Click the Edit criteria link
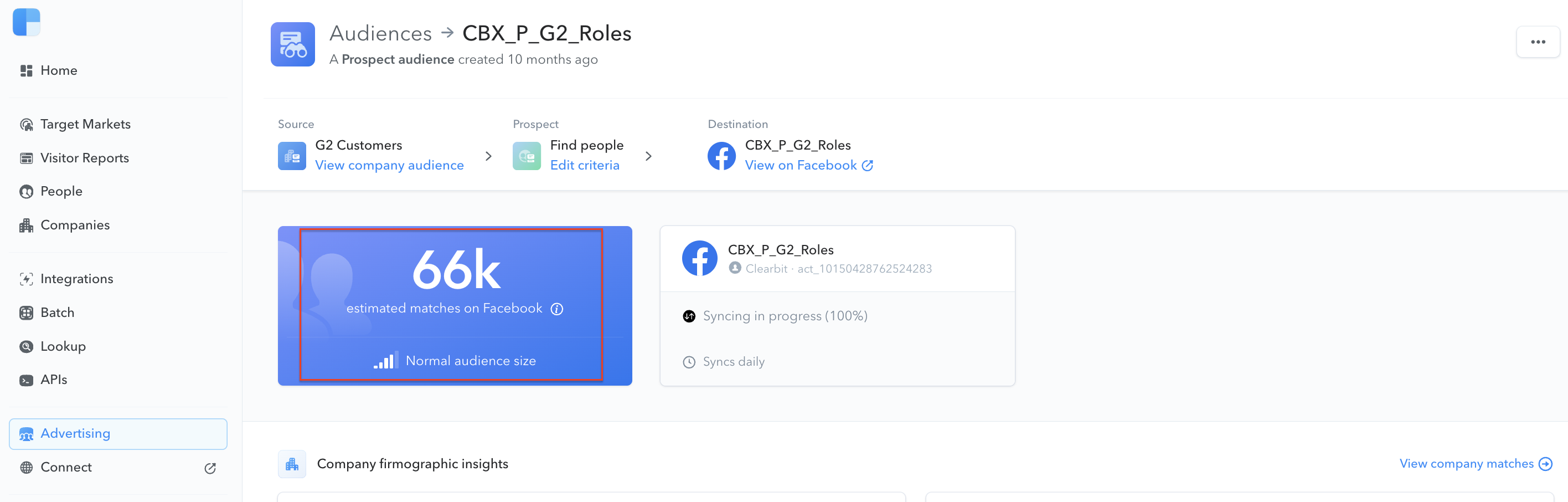This screenshot has height=502, width=1568. [584, 165]
